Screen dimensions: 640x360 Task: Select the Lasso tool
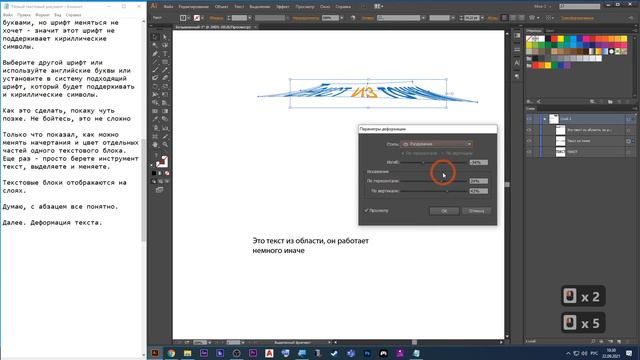coord(165,45)
